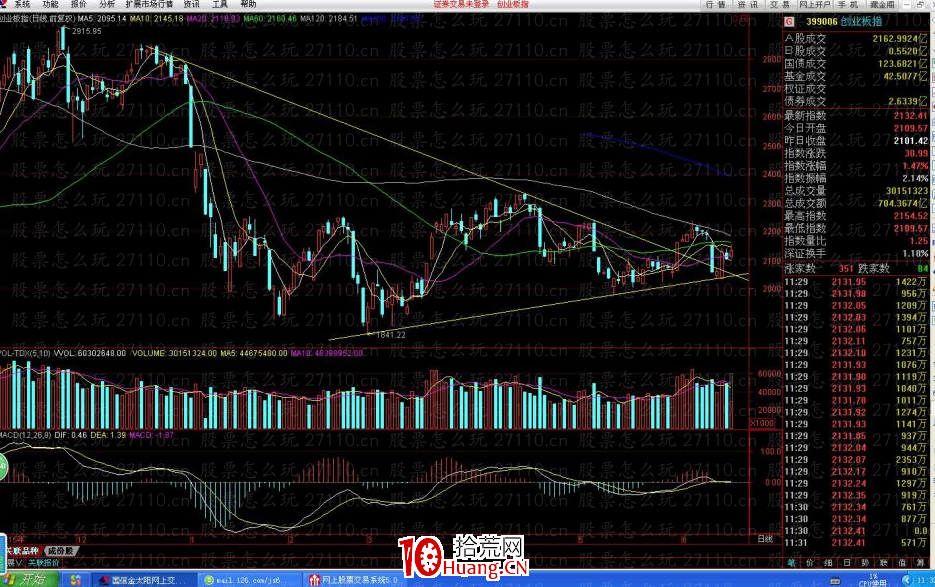
Task: Select the 价 tab in quote panel
Action: 810,563
